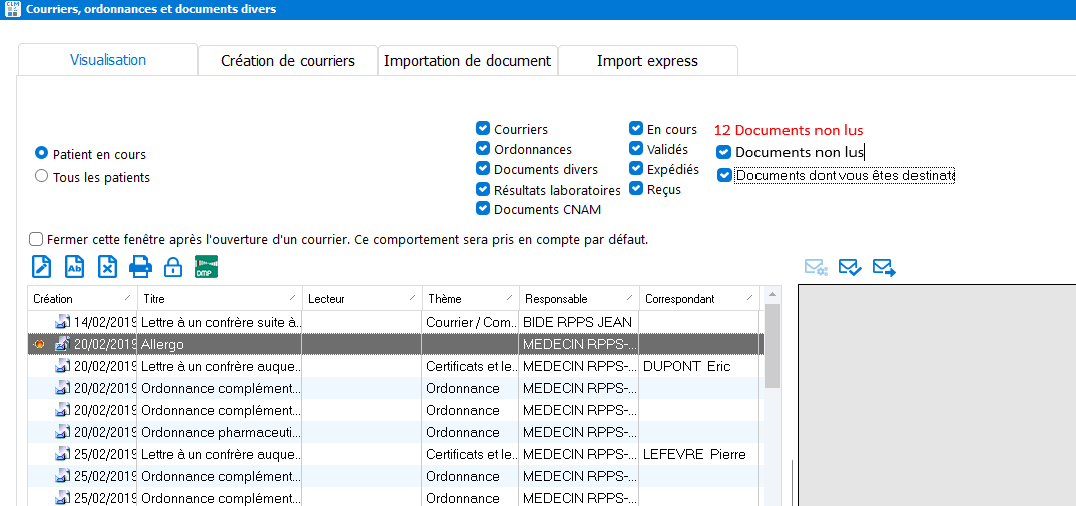Open the Thème column filter arrow
This screenshot has height=506, width=1076.
pyautogui.click(x=509, y=299)
